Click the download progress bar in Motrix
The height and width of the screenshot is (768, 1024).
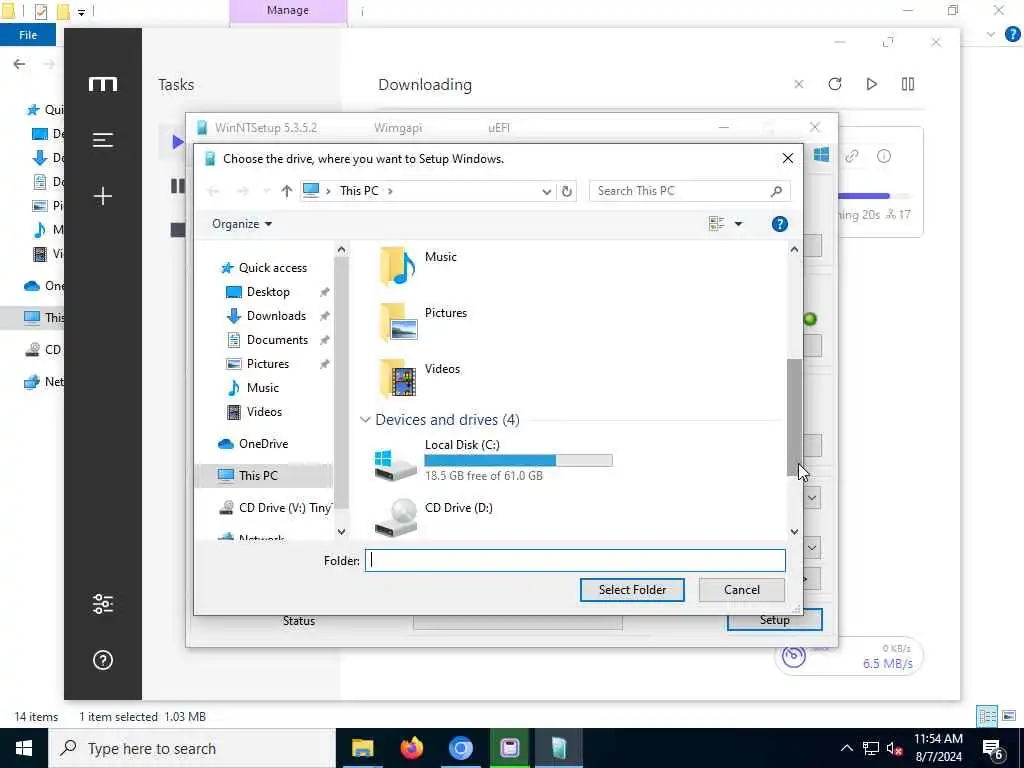[873, 196]
